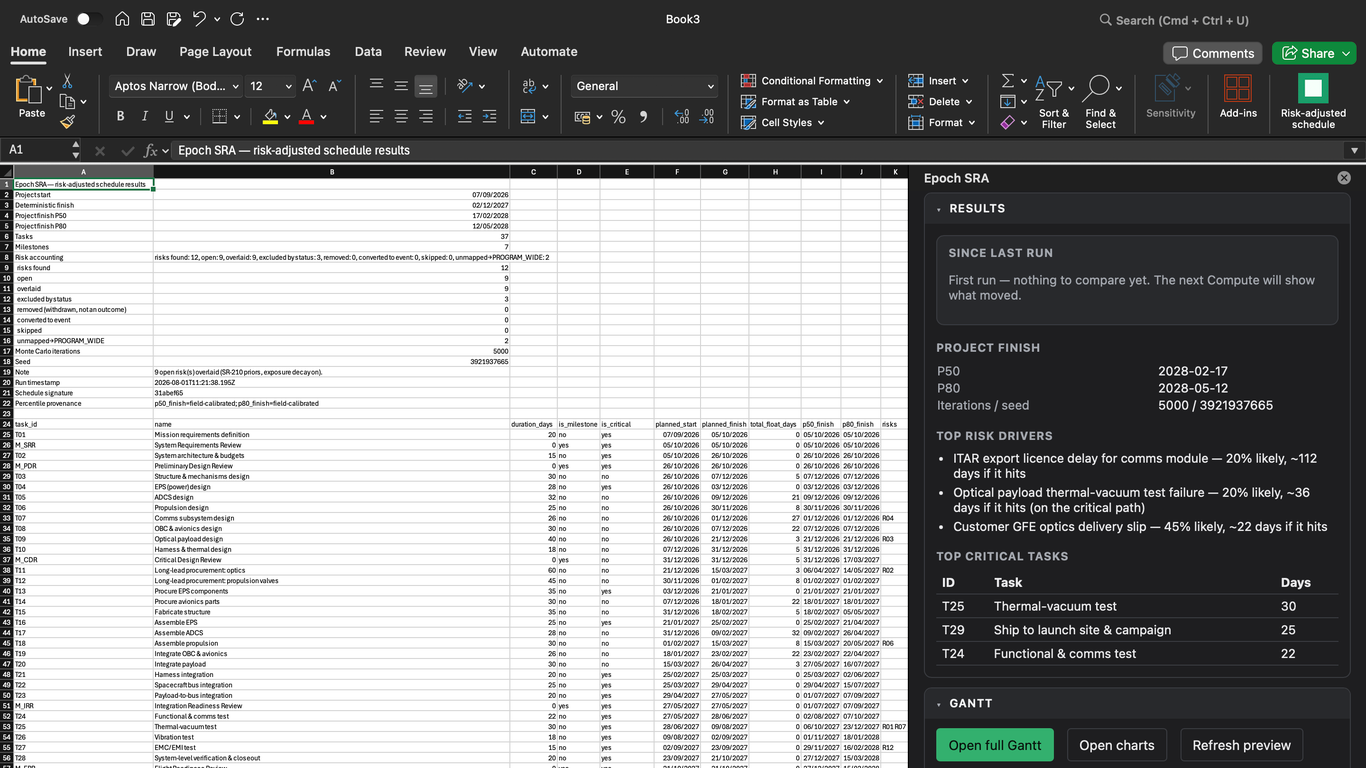Open the View tab
Screen dimensions: 1366x768
click(x=483, y=51)
